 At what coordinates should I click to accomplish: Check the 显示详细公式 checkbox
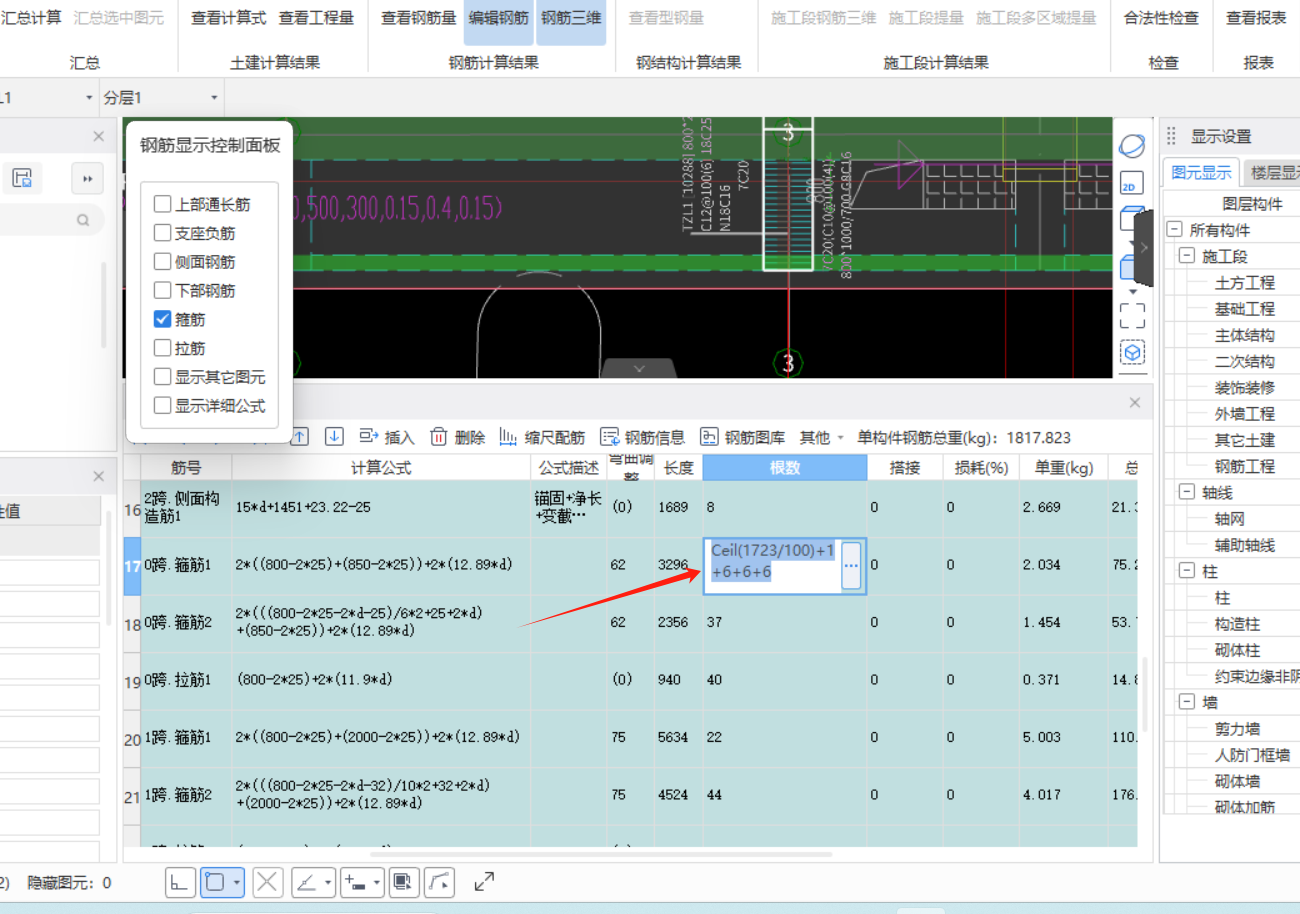162,406
